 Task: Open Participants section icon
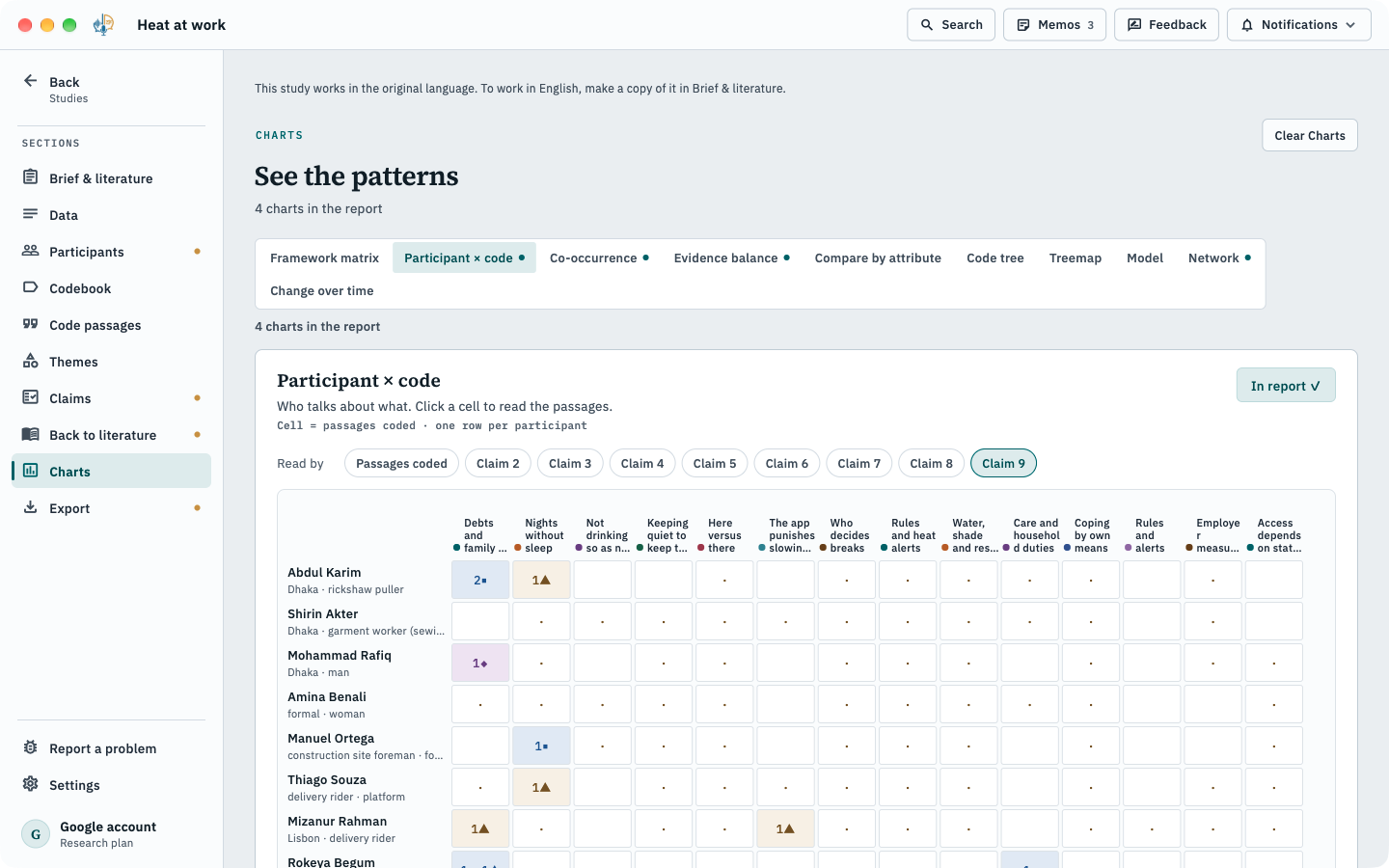click(x=31, y=251)
